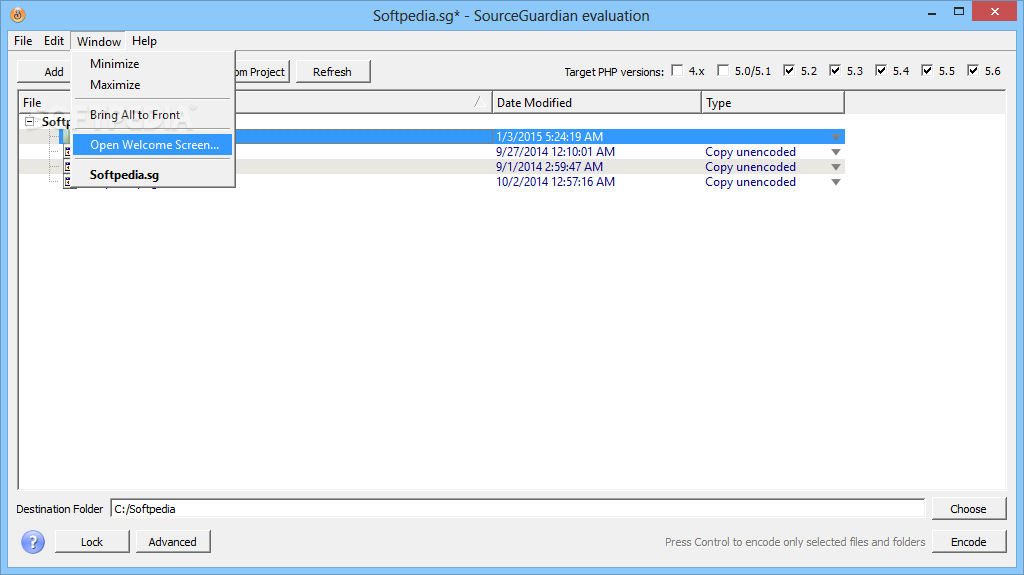Open type dropdown on the 10/2/2014 row
The image size is (1024, 575).
tap(836, 182)
